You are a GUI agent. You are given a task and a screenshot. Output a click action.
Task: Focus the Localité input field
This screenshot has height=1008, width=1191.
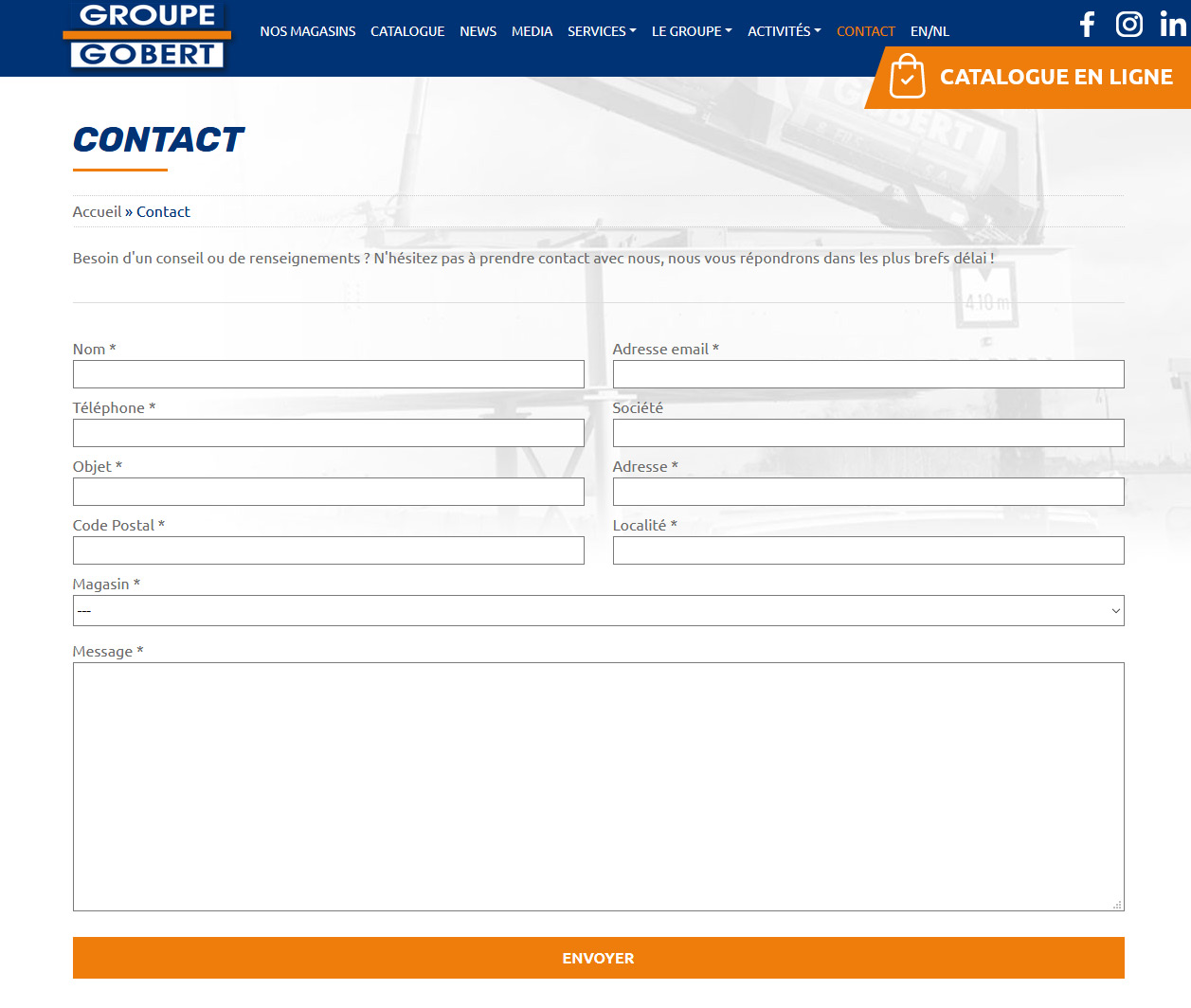tap(869, 550)
